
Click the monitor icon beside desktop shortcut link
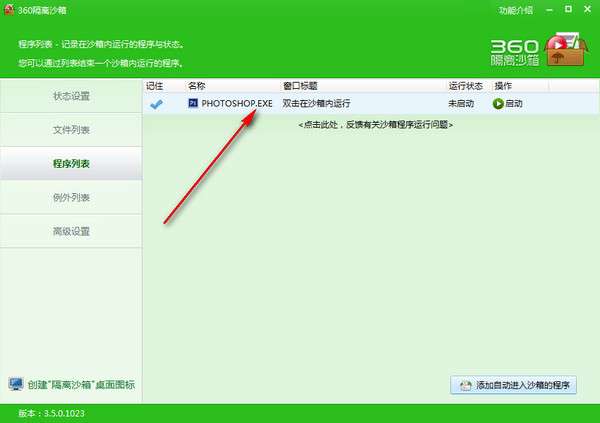pos(16,384)
